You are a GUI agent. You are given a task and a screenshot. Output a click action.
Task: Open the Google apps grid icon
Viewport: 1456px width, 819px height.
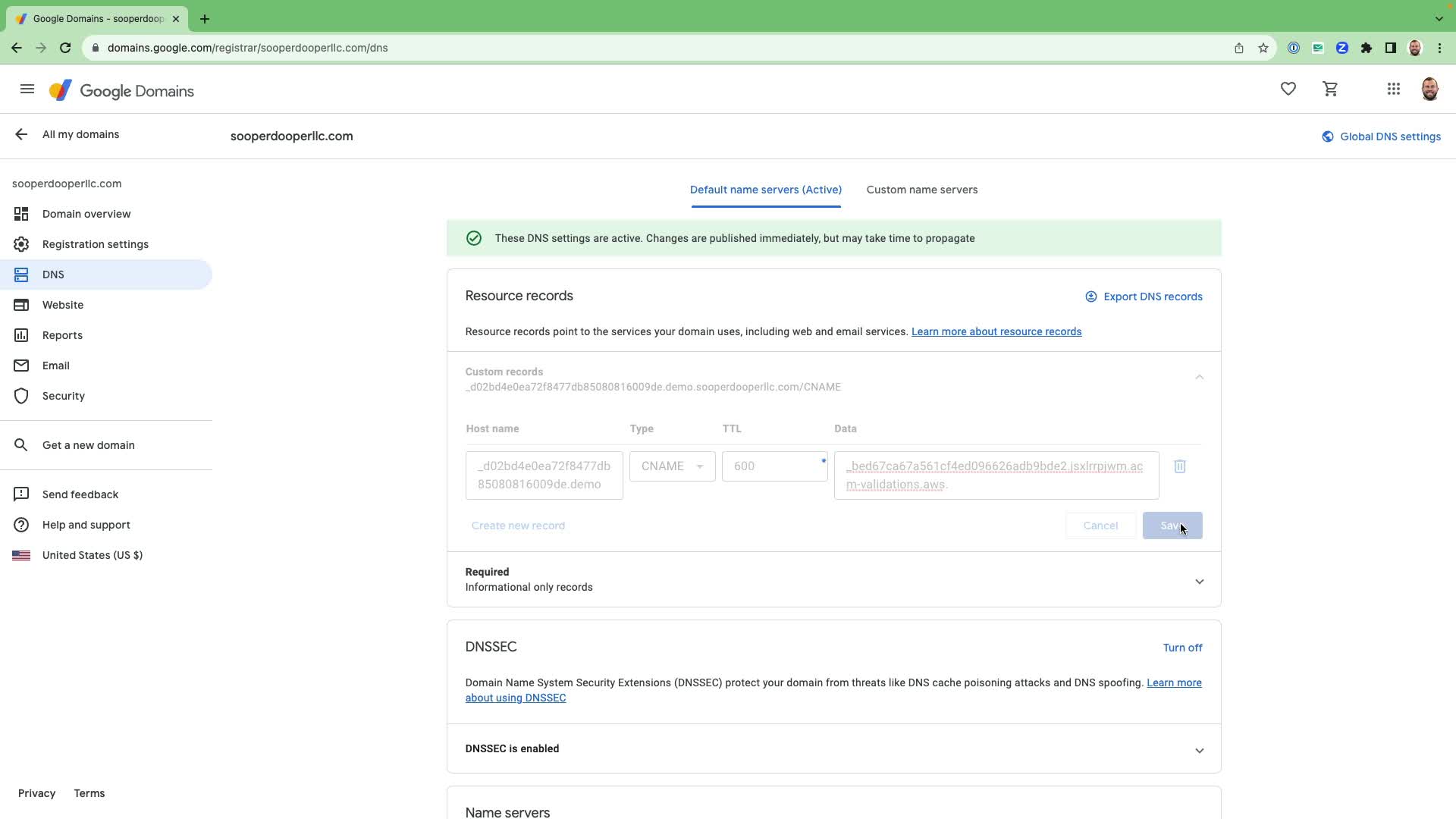point(1393,89)
